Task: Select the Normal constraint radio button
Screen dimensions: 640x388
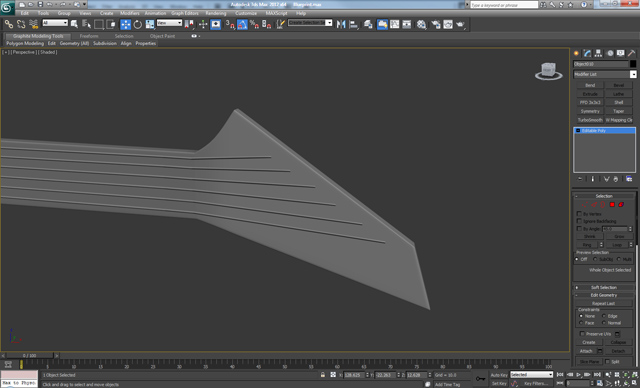Action: [x=604, y=323]
